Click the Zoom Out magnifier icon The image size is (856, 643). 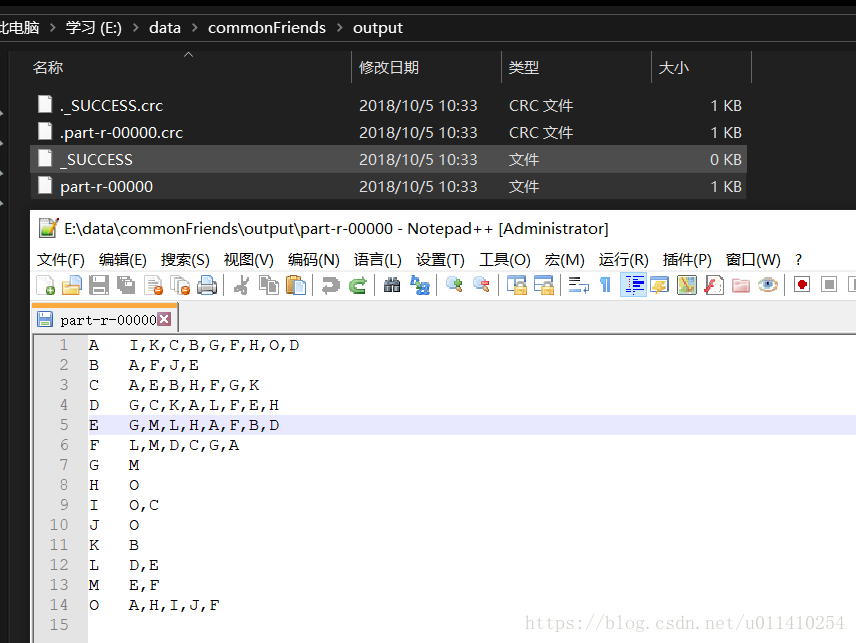482,285
